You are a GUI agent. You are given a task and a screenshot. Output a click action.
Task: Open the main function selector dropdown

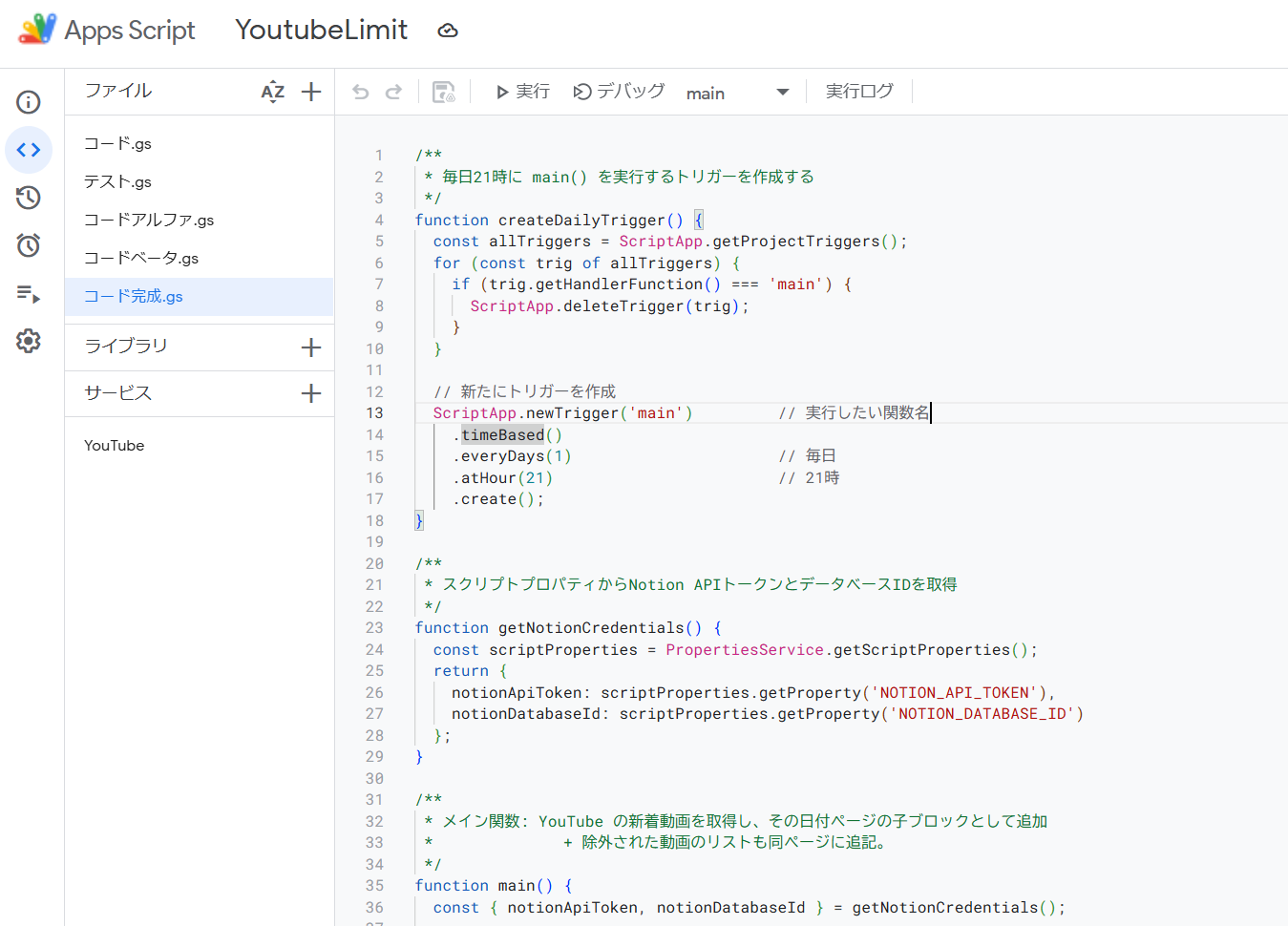[738, 93]
